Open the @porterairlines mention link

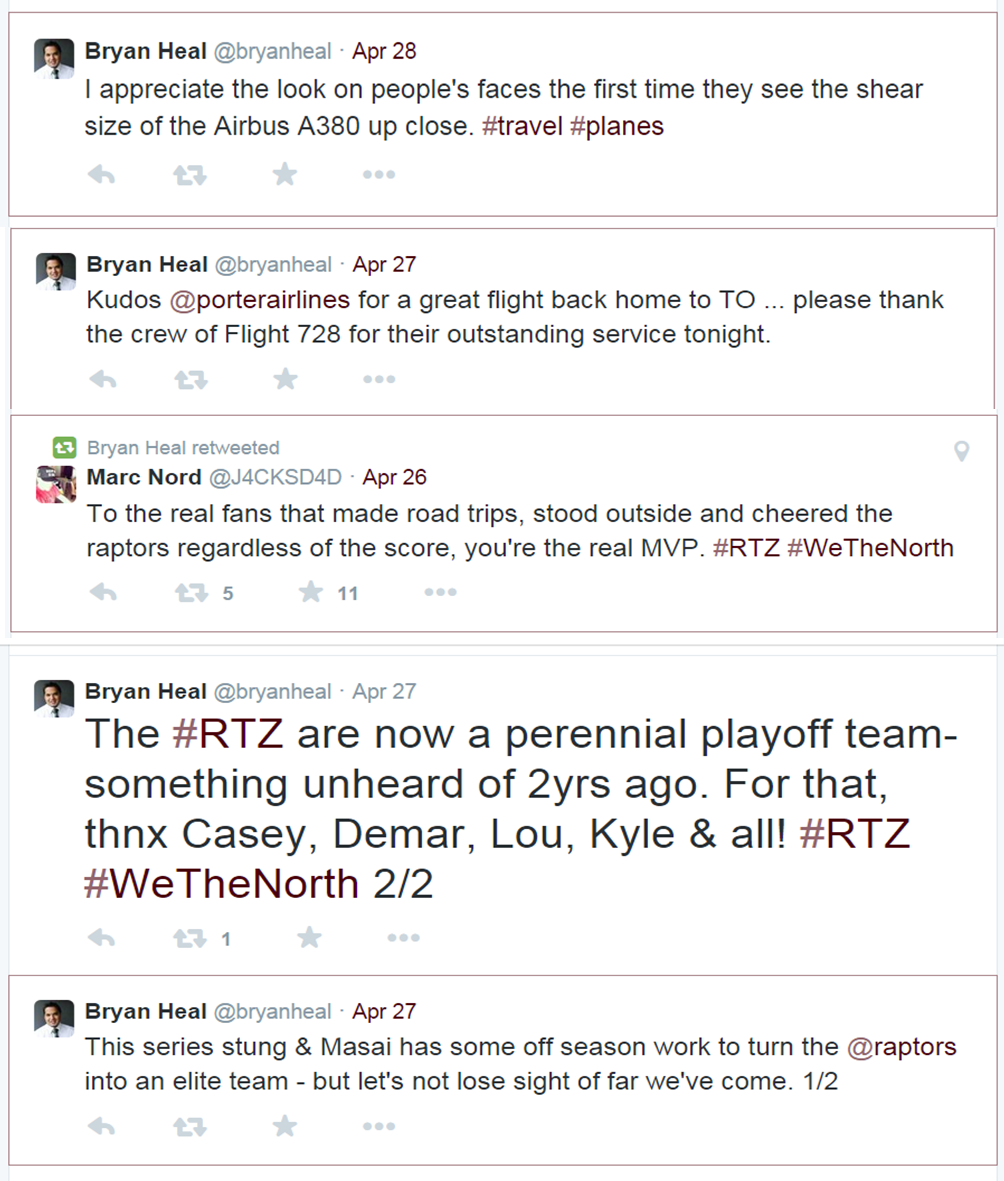(x=260, y=300)
